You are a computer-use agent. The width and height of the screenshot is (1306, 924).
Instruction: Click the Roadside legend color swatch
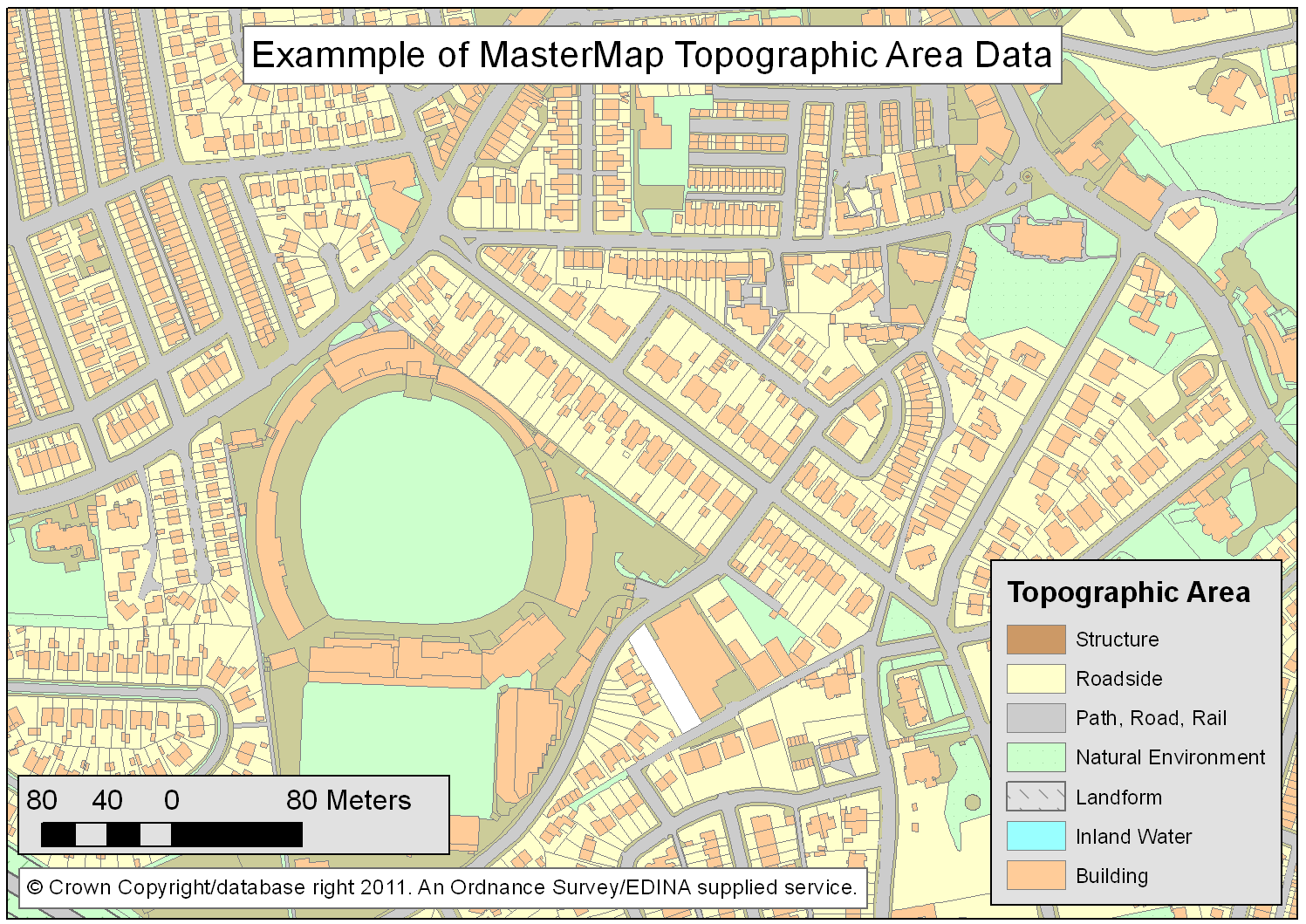[x=1036, y=679]
